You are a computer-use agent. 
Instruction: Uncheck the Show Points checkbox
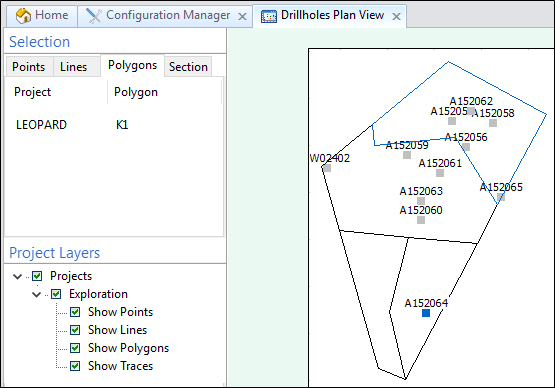75,312
